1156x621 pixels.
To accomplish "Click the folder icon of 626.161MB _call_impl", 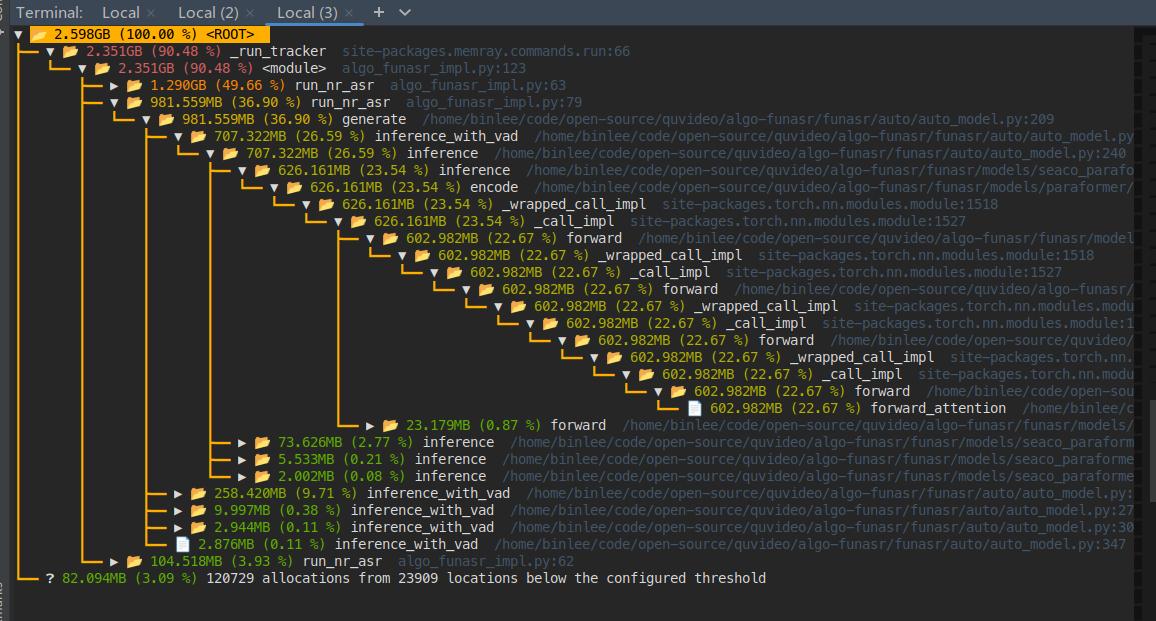I will click(x=358, y=221).
